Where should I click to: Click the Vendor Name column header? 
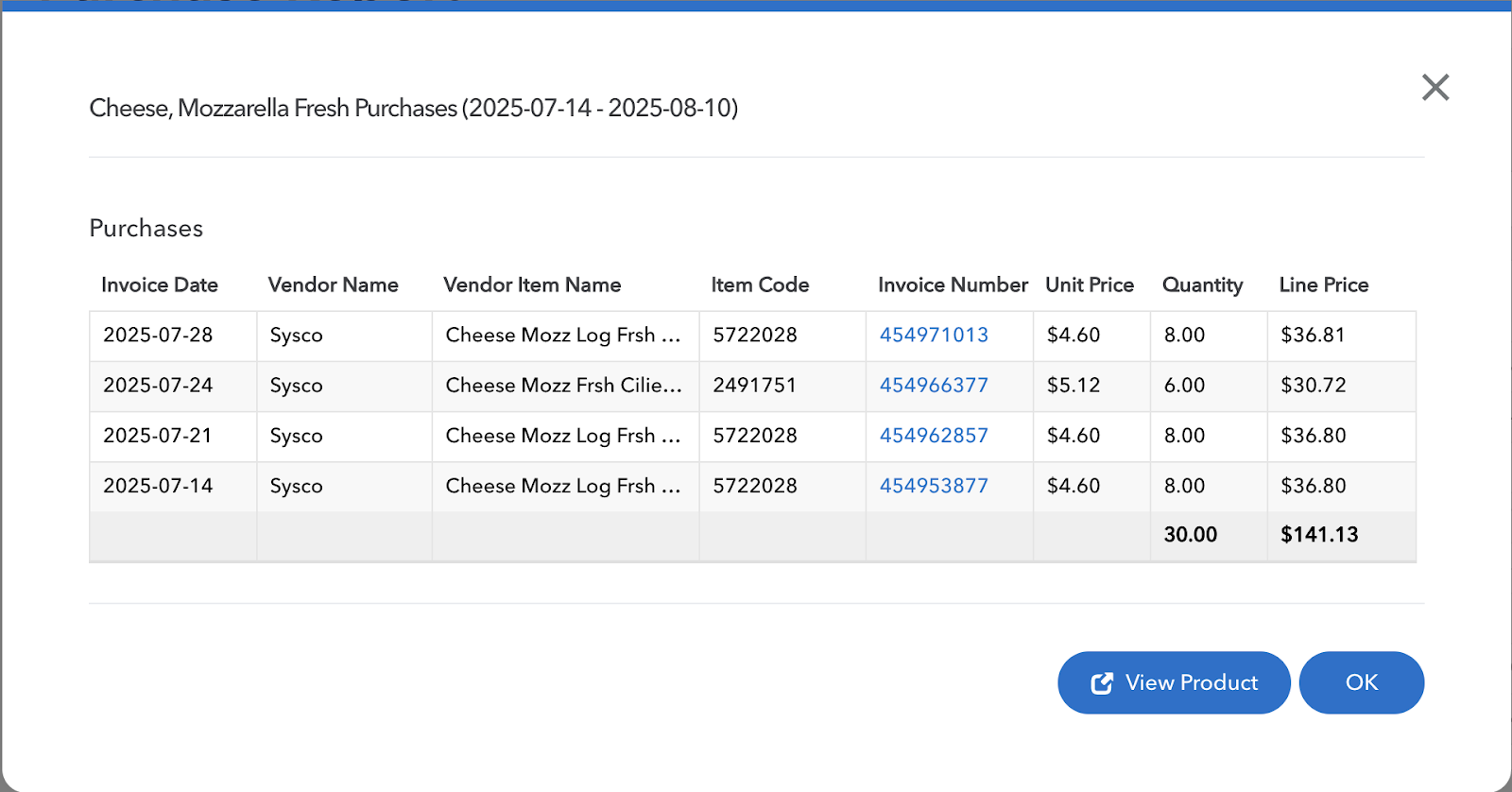333,285
